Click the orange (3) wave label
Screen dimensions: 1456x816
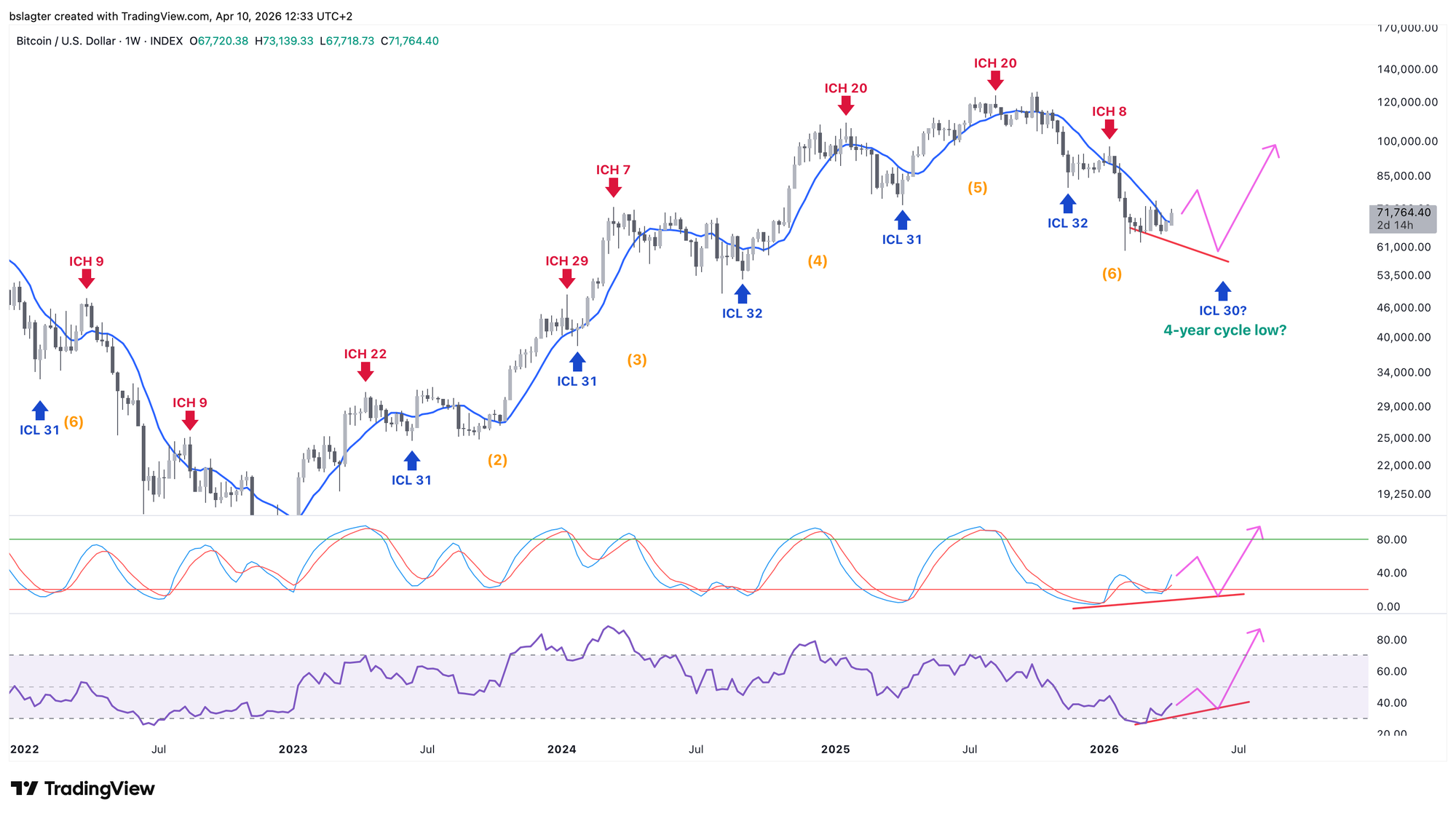point(637,360)
